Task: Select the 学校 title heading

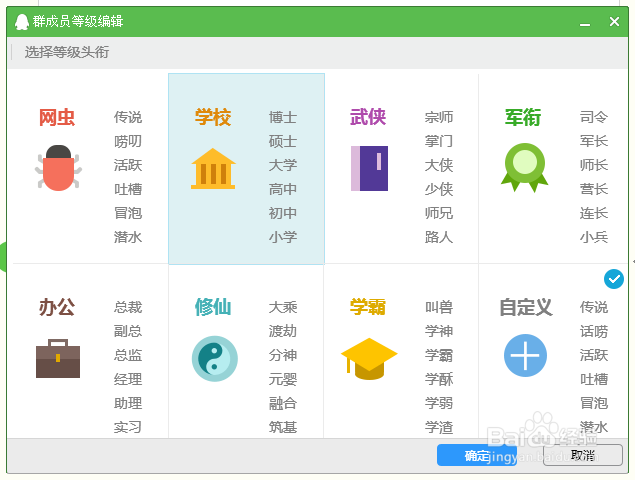Action: (213, 117)
